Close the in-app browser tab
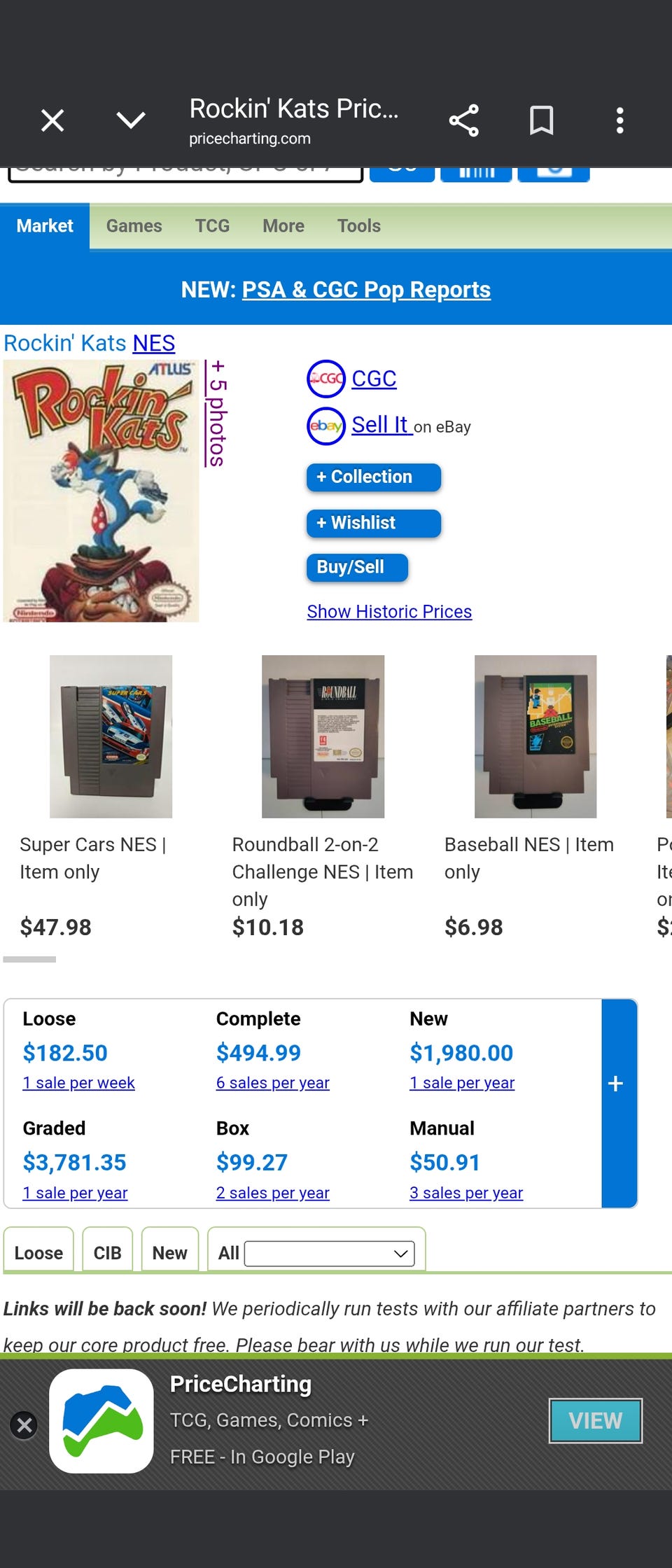Screen dimensions: 672x1568 click(x=52, y=120)
